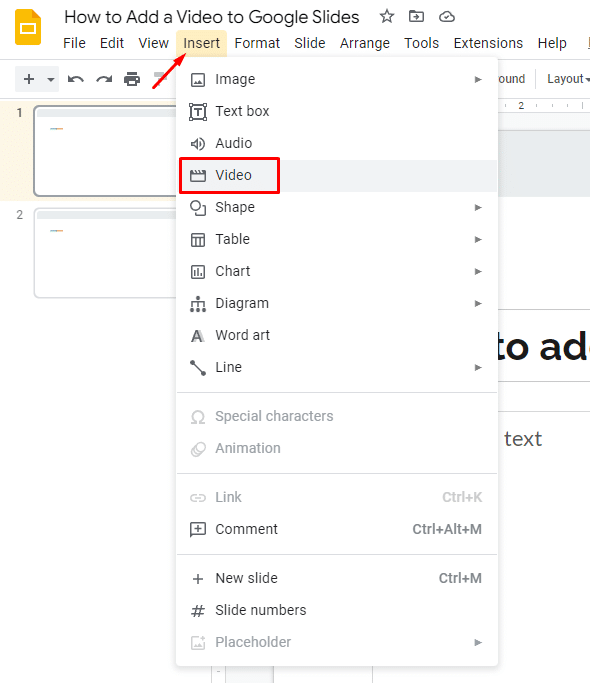590x683 pixels.
Task: Expand the Image submenu arrow
Action: [478, 79]
